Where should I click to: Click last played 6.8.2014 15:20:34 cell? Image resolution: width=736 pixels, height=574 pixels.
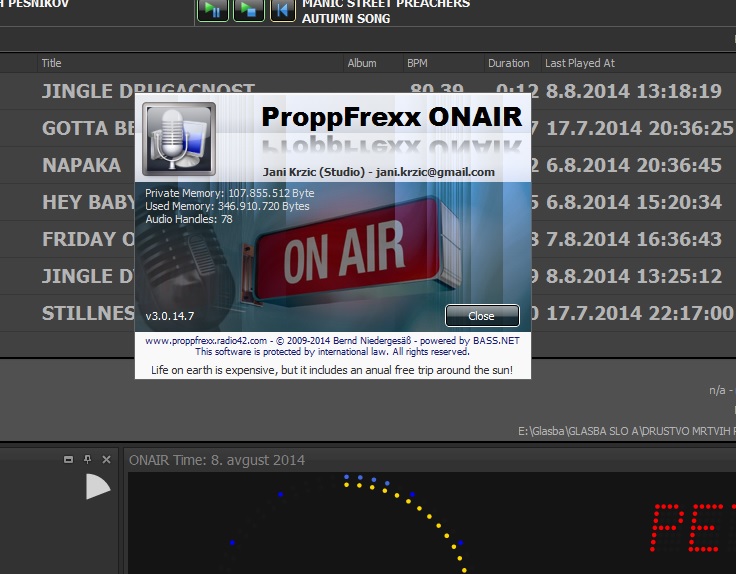(x=634, y=202)
